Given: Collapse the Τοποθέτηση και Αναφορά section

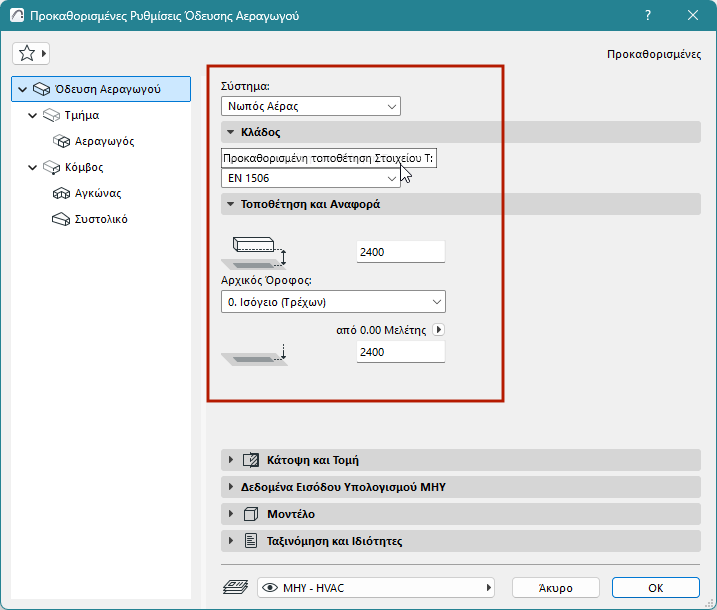Looking at the screenshot, I should click(230, 204).
